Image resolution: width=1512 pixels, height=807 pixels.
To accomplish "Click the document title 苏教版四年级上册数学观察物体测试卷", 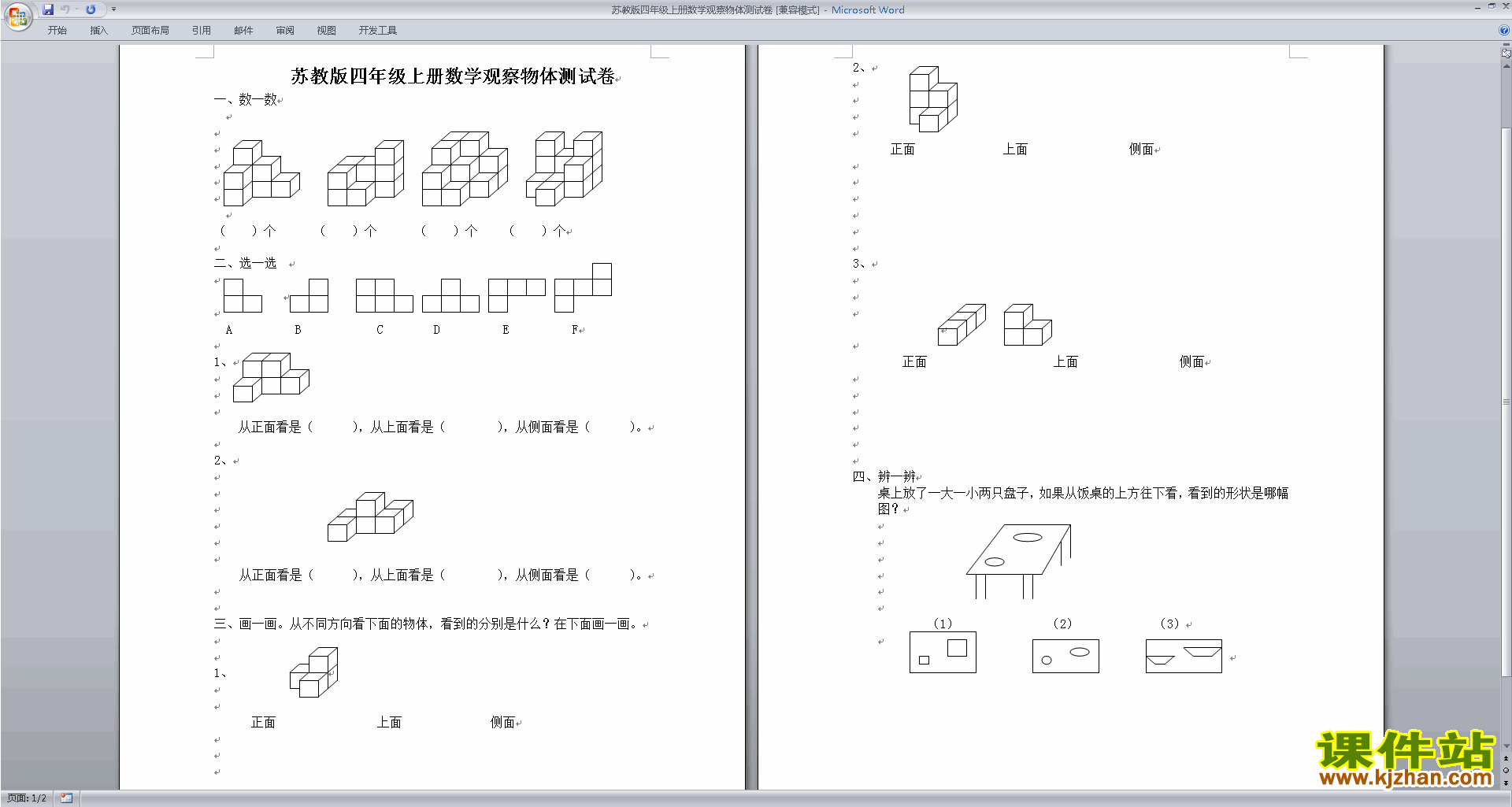I will 453,76.
